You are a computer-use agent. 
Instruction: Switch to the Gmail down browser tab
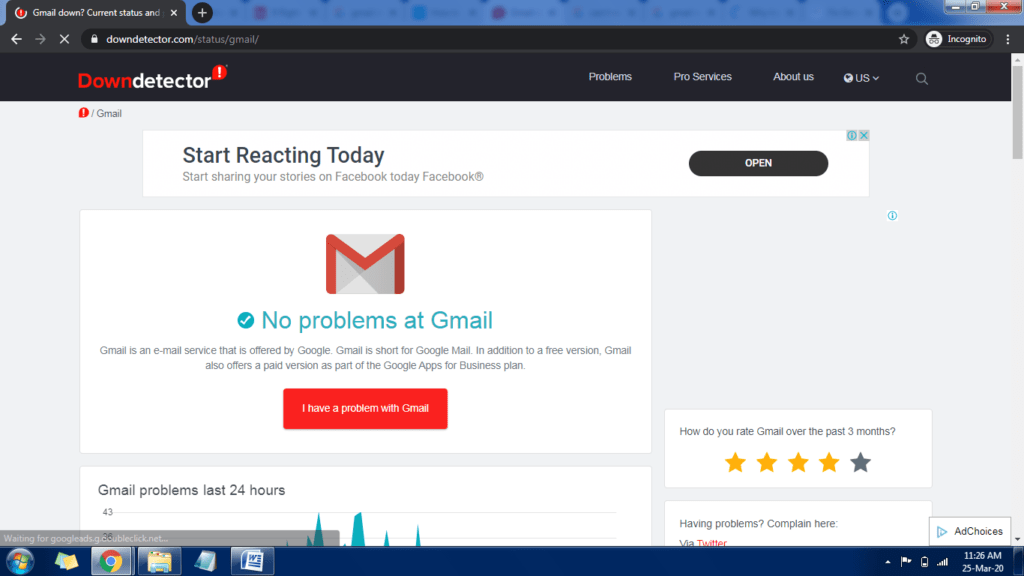pyautogui.click(x=90, y=14)
